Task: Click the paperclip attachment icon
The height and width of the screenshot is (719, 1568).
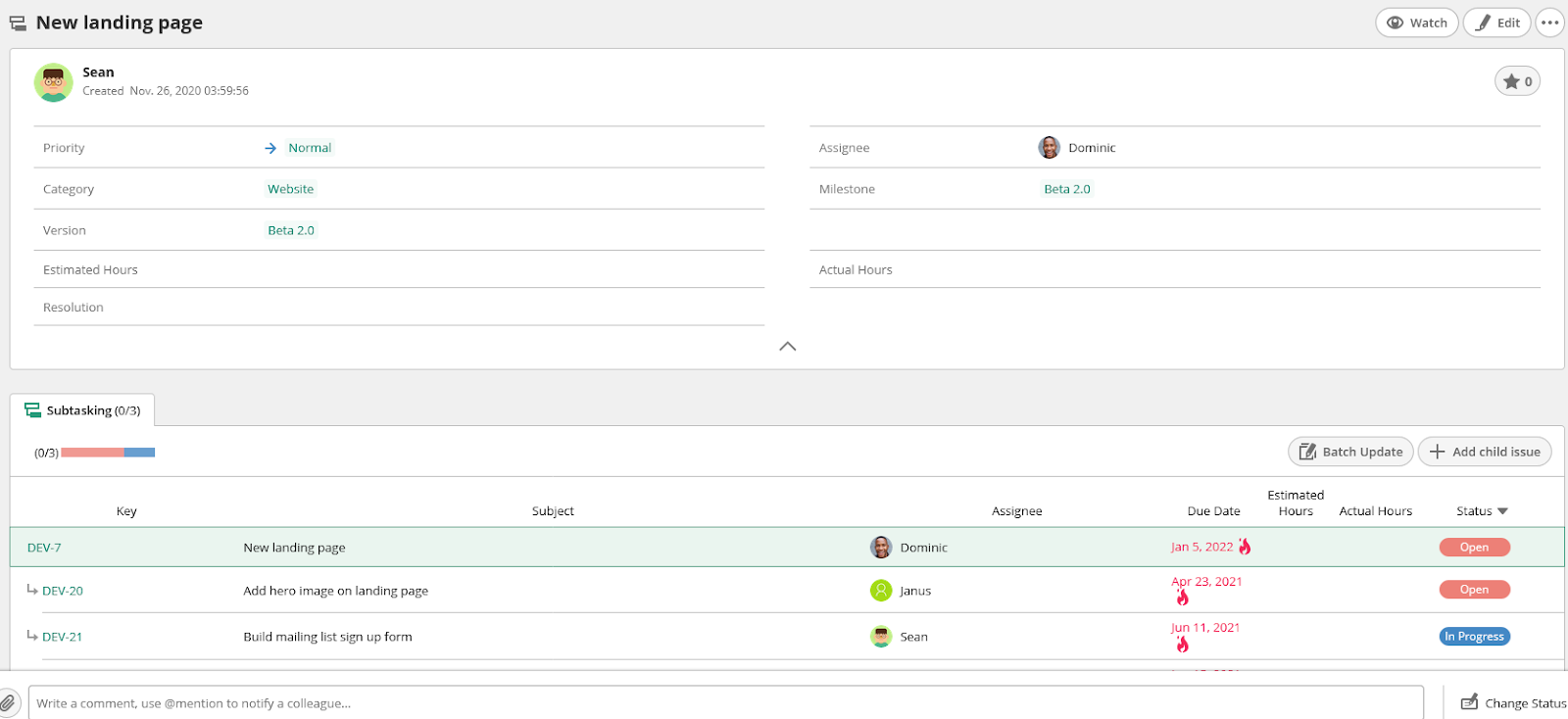Action: (9, 702)
